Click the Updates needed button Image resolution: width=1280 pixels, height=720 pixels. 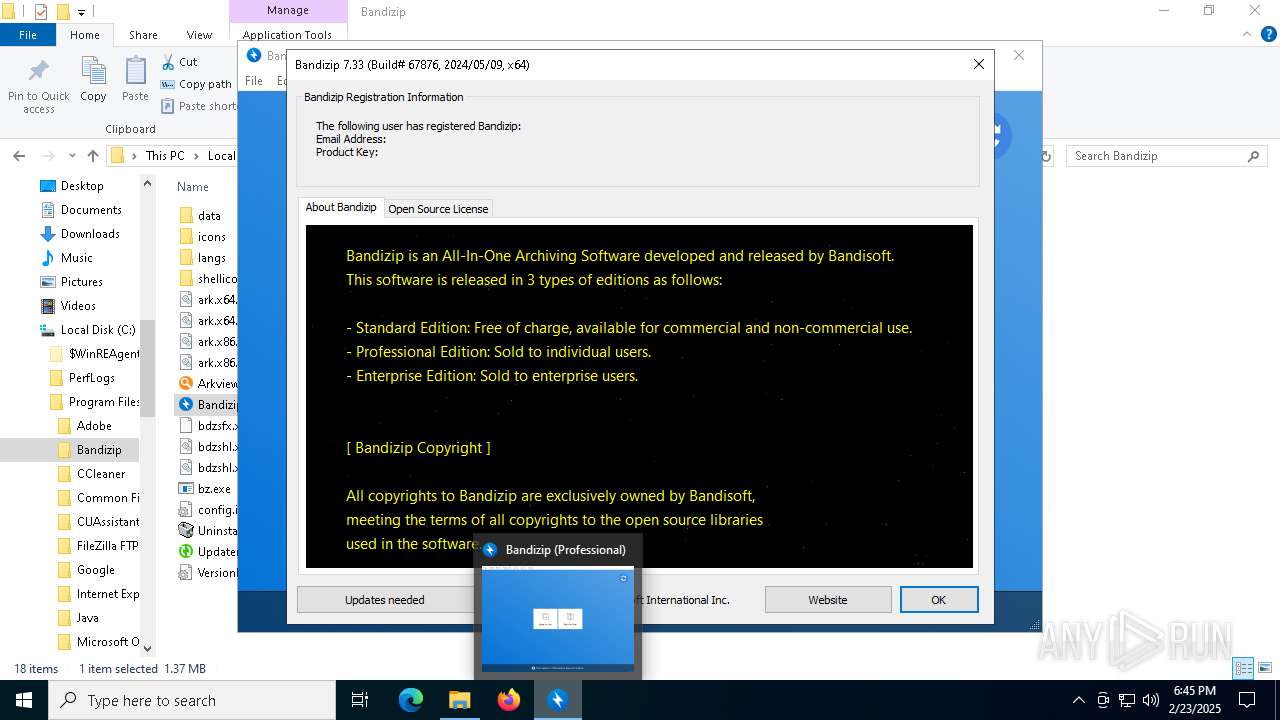[385, 600]
